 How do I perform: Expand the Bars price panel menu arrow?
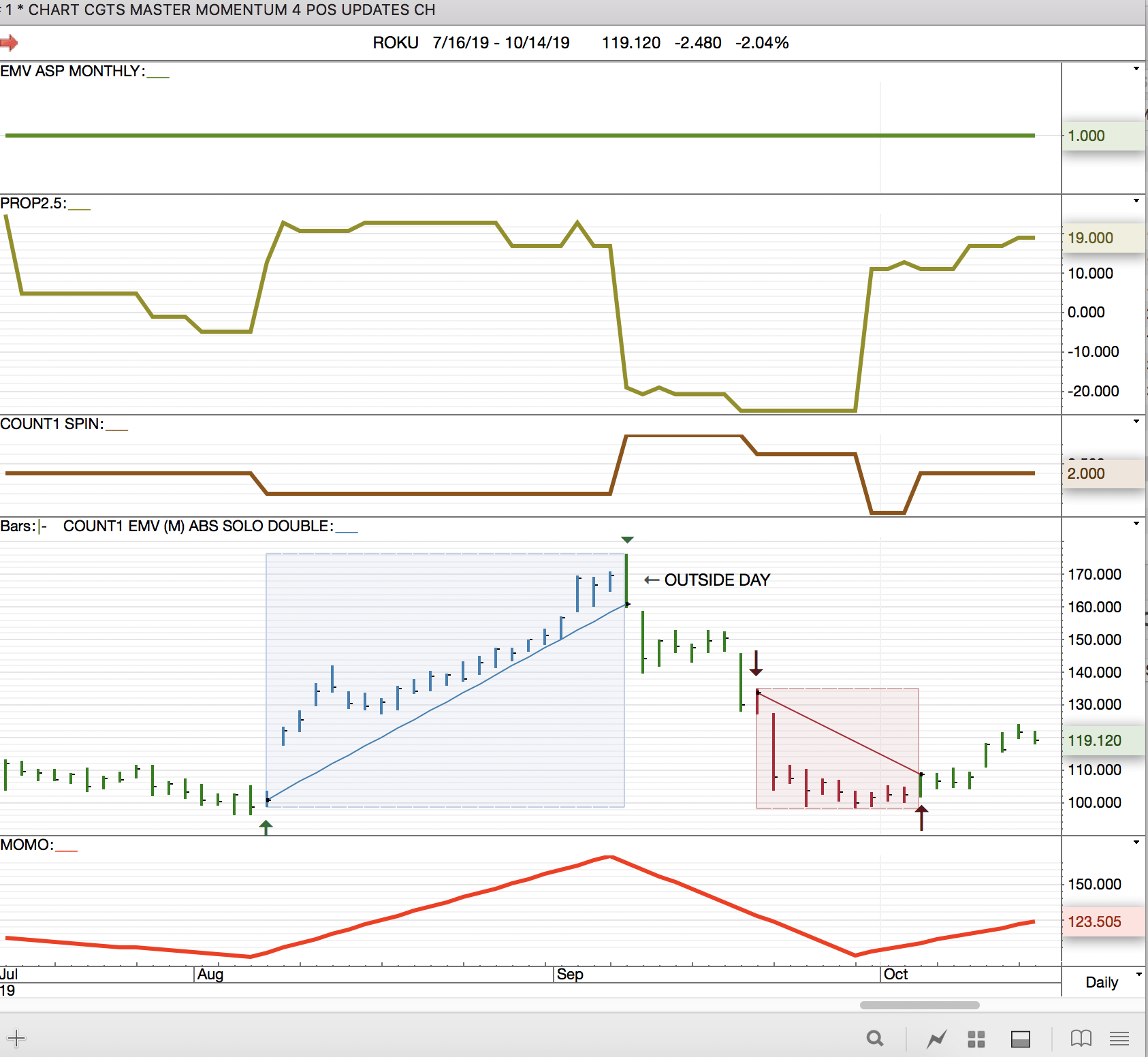(x=1136, y=524)
